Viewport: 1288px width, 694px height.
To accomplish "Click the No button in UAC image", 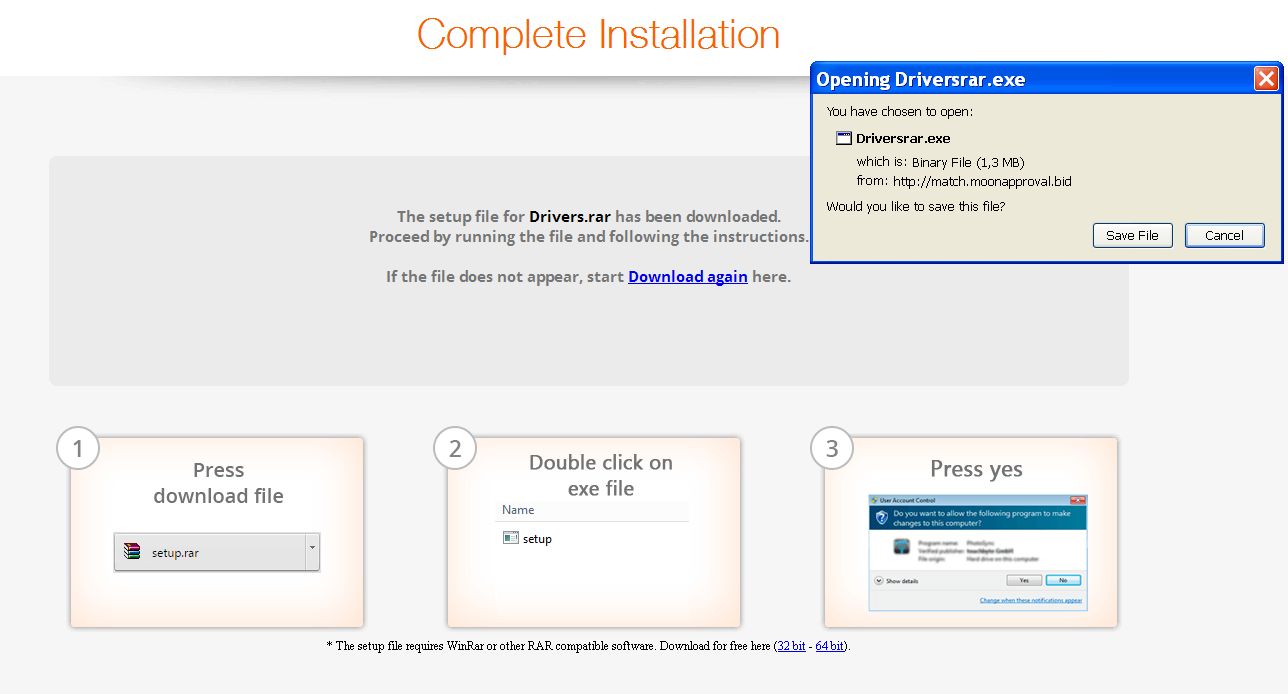I will coord(1063,580).
